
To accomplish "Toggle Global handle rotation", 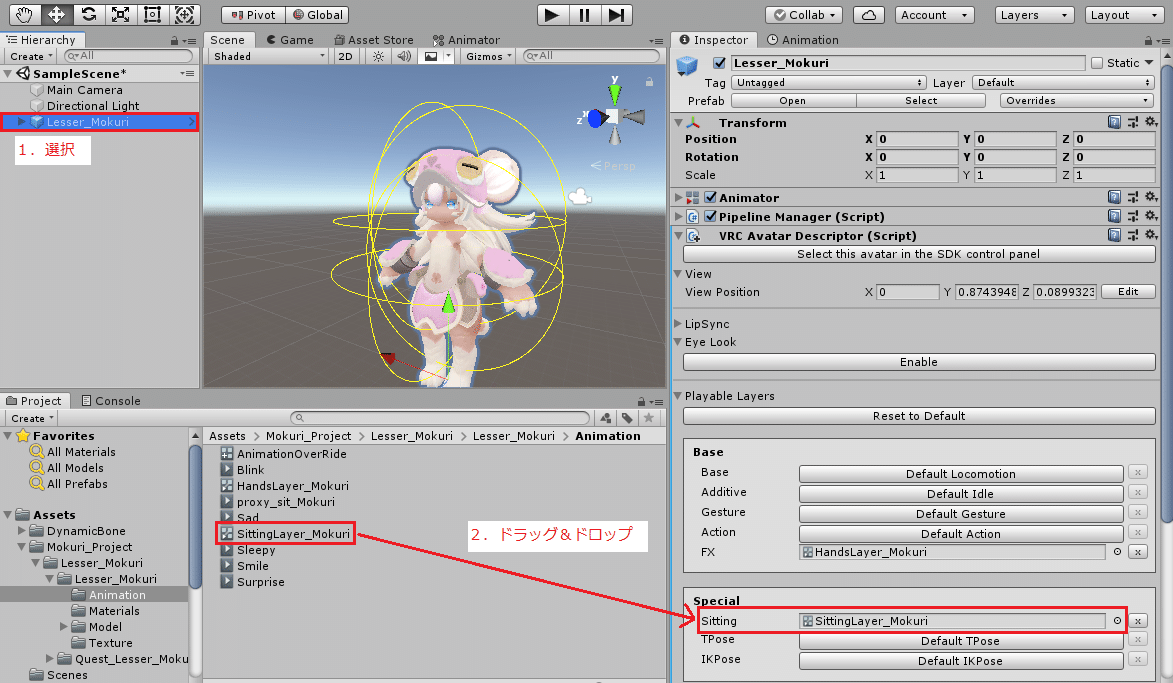I will tap(317, 15).
